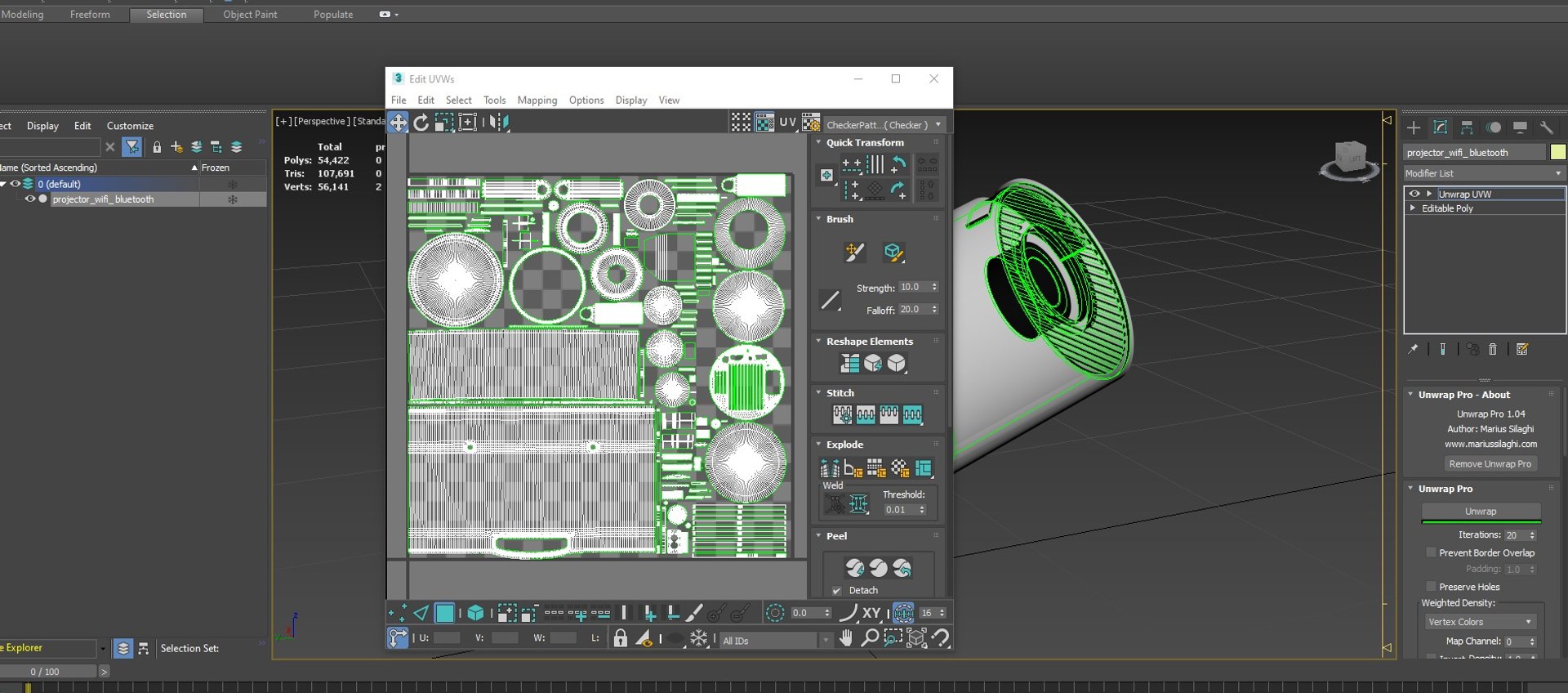Click the Quick Peel icon

click(854, 568)
